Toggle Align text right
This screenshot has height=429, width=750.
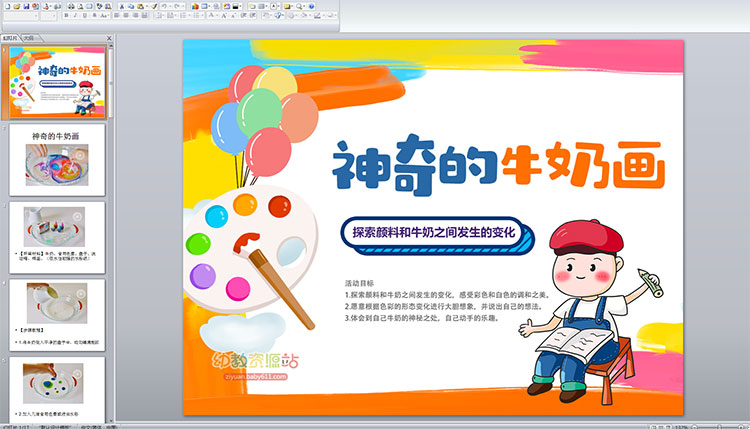[x=135, y=15]
